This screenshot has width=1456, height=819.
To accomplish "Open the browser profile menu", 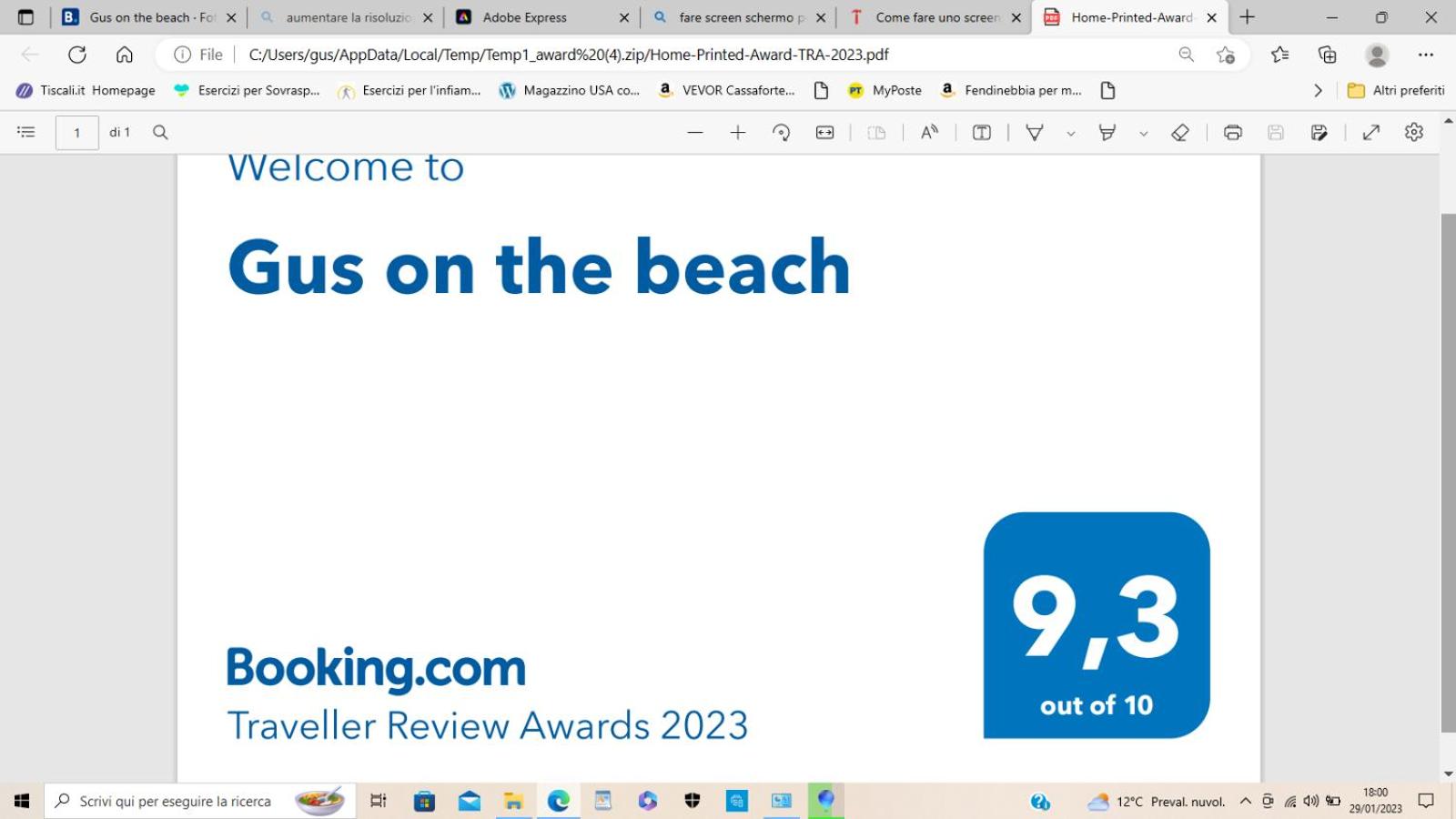I will point(1377,55).
